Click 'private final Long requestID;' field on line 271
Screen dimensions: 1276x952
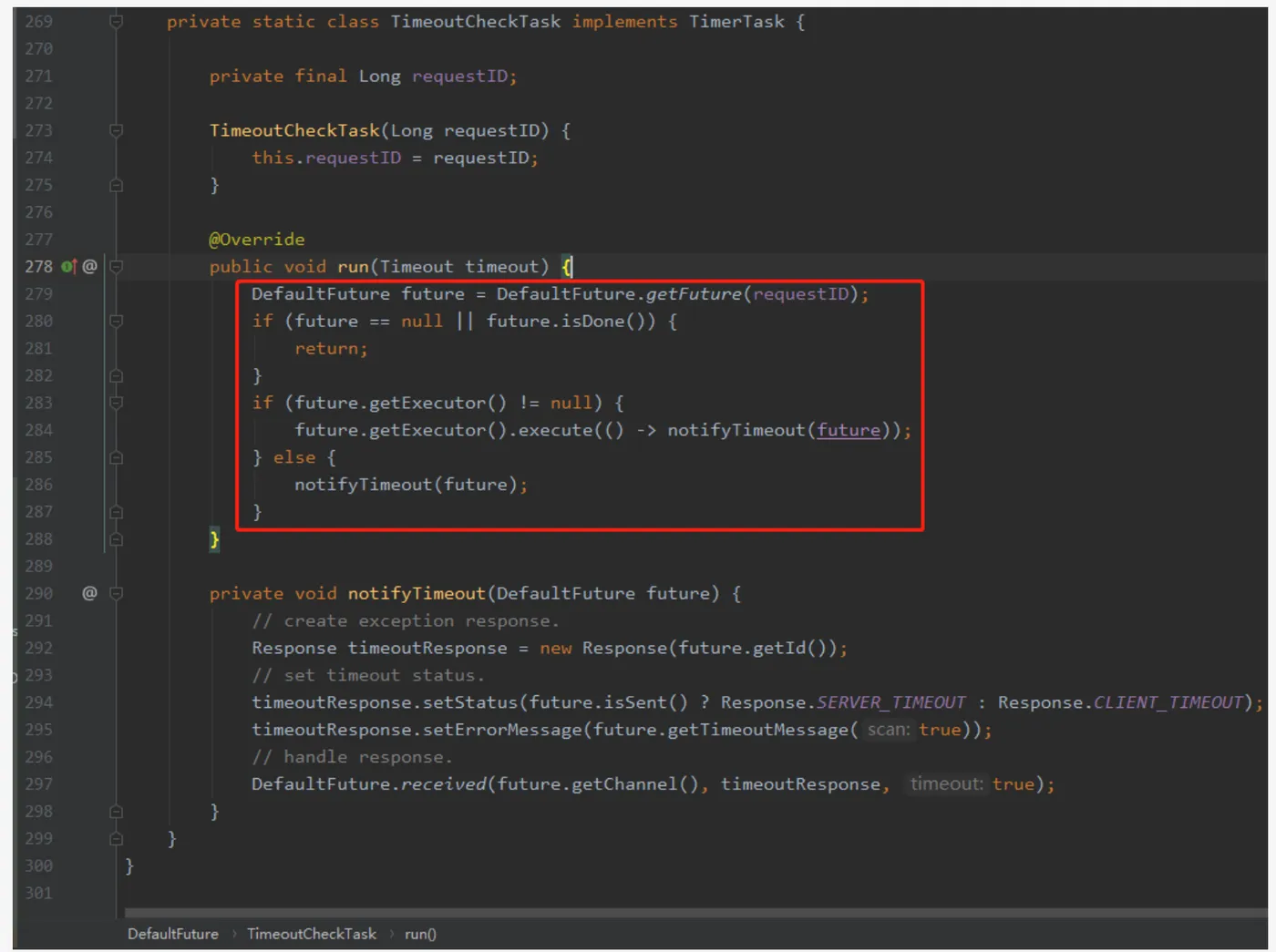click(x=363, y=76)
